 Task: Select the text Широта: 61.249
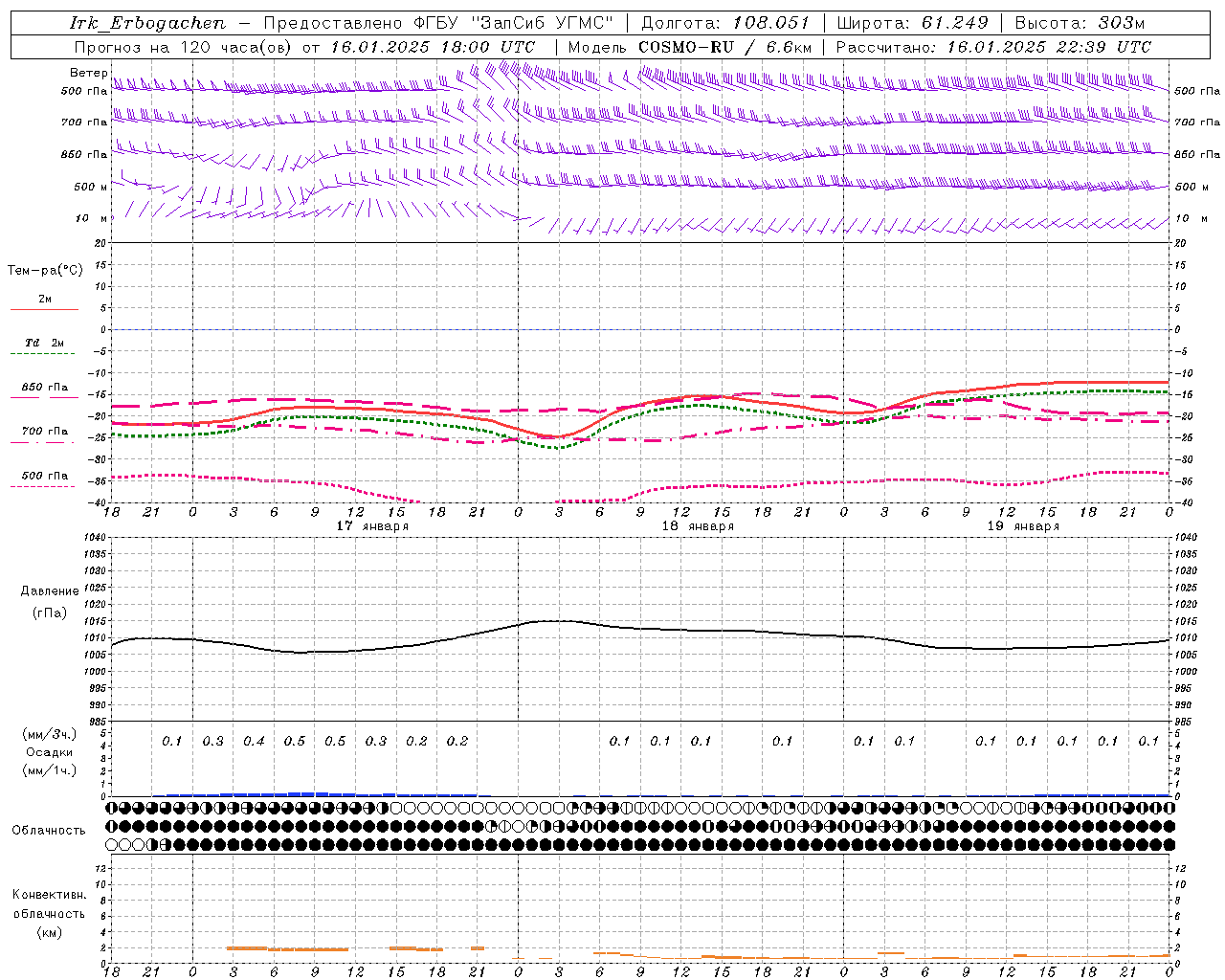click(x=912, y=23)
